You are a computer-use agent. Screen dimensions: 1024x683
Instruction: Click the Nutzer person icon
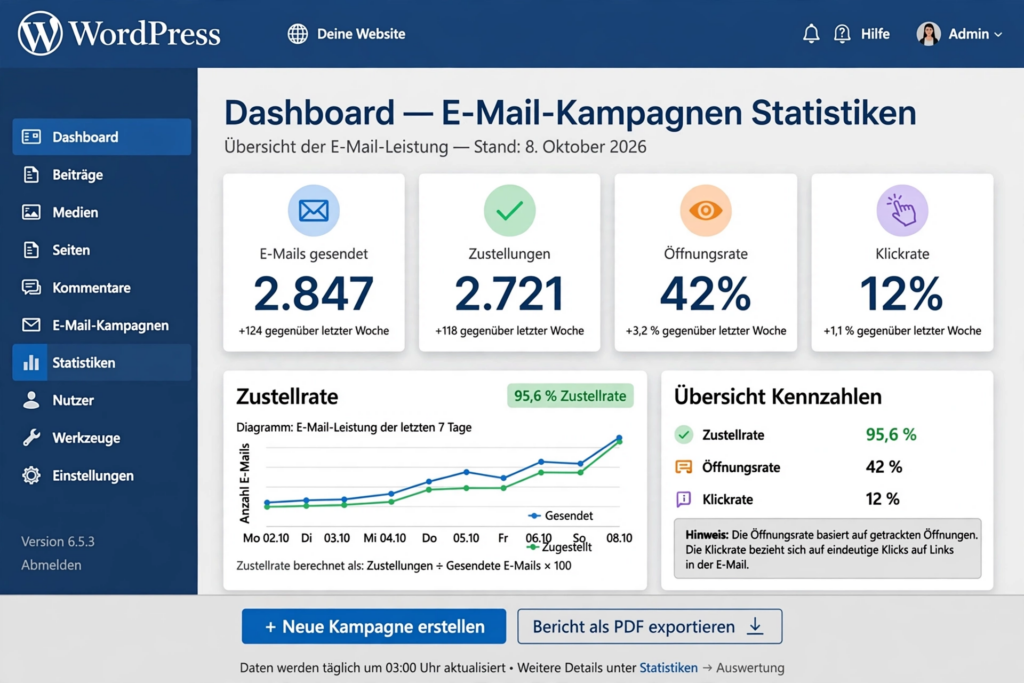tap(31, 400)
